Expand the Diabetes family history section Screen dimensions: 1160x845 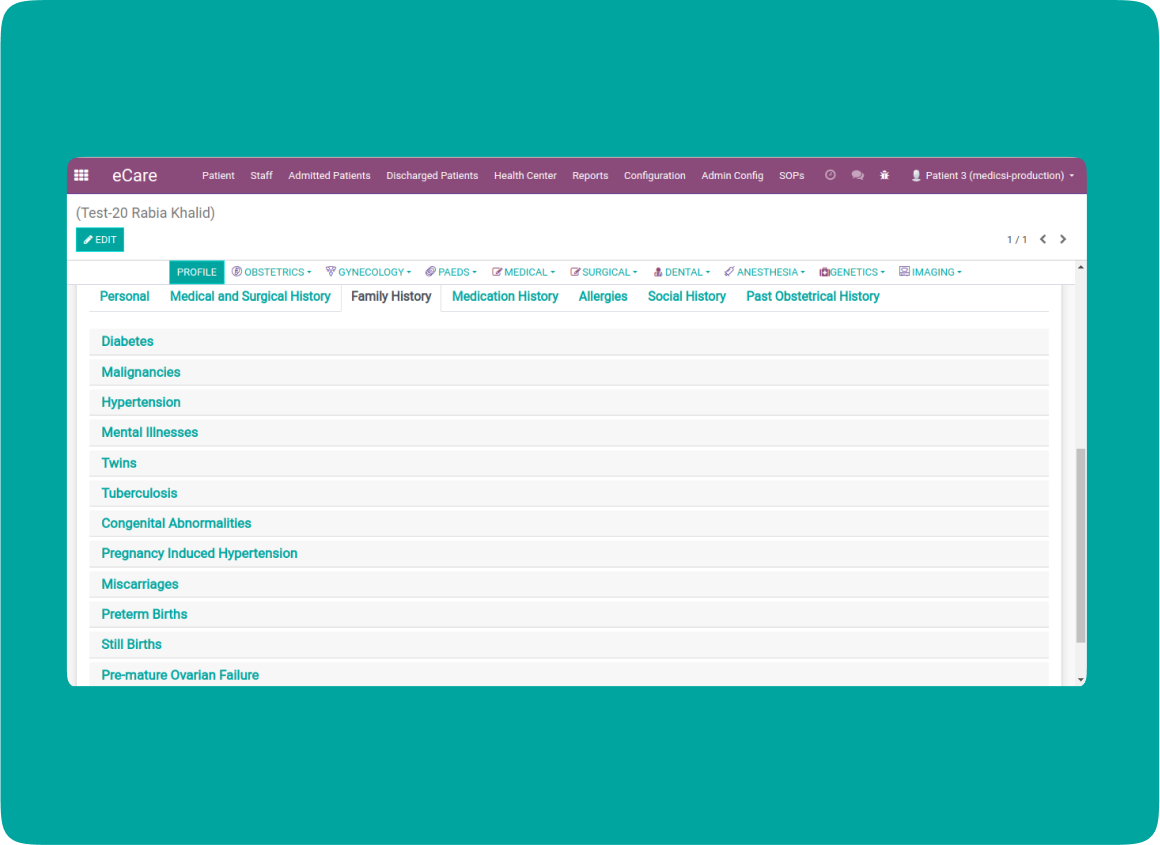(128, 341)
